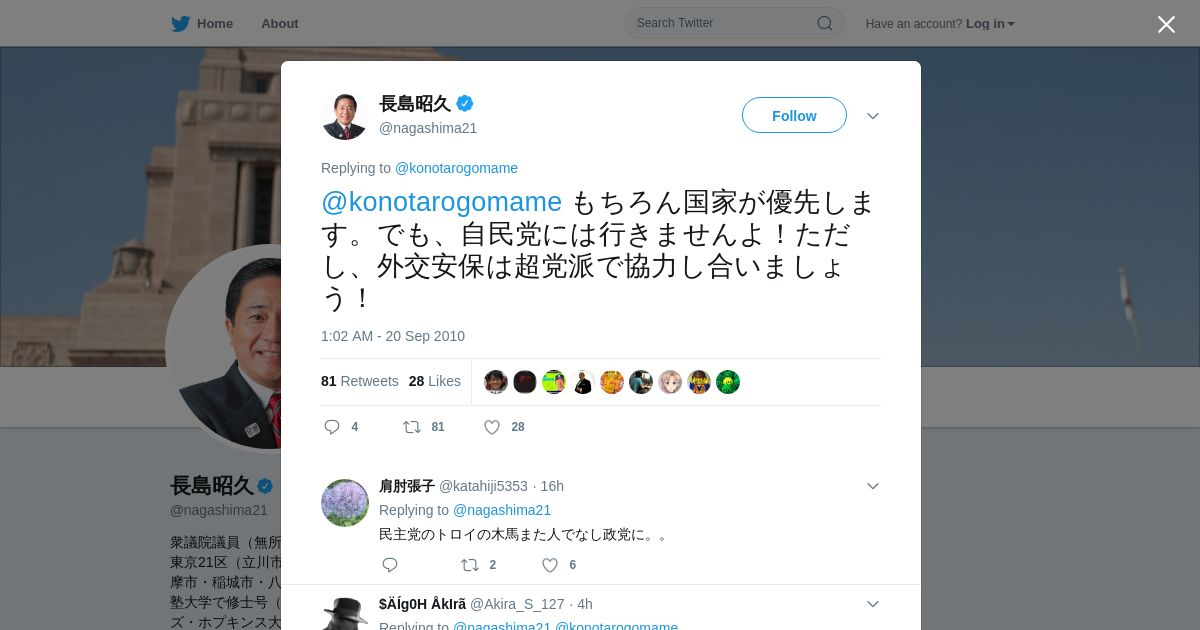This screenshot has width=1200, height=630.
Task: Like katahiji5353's reply with 6 likes
Action: click(x=550, y=565)
